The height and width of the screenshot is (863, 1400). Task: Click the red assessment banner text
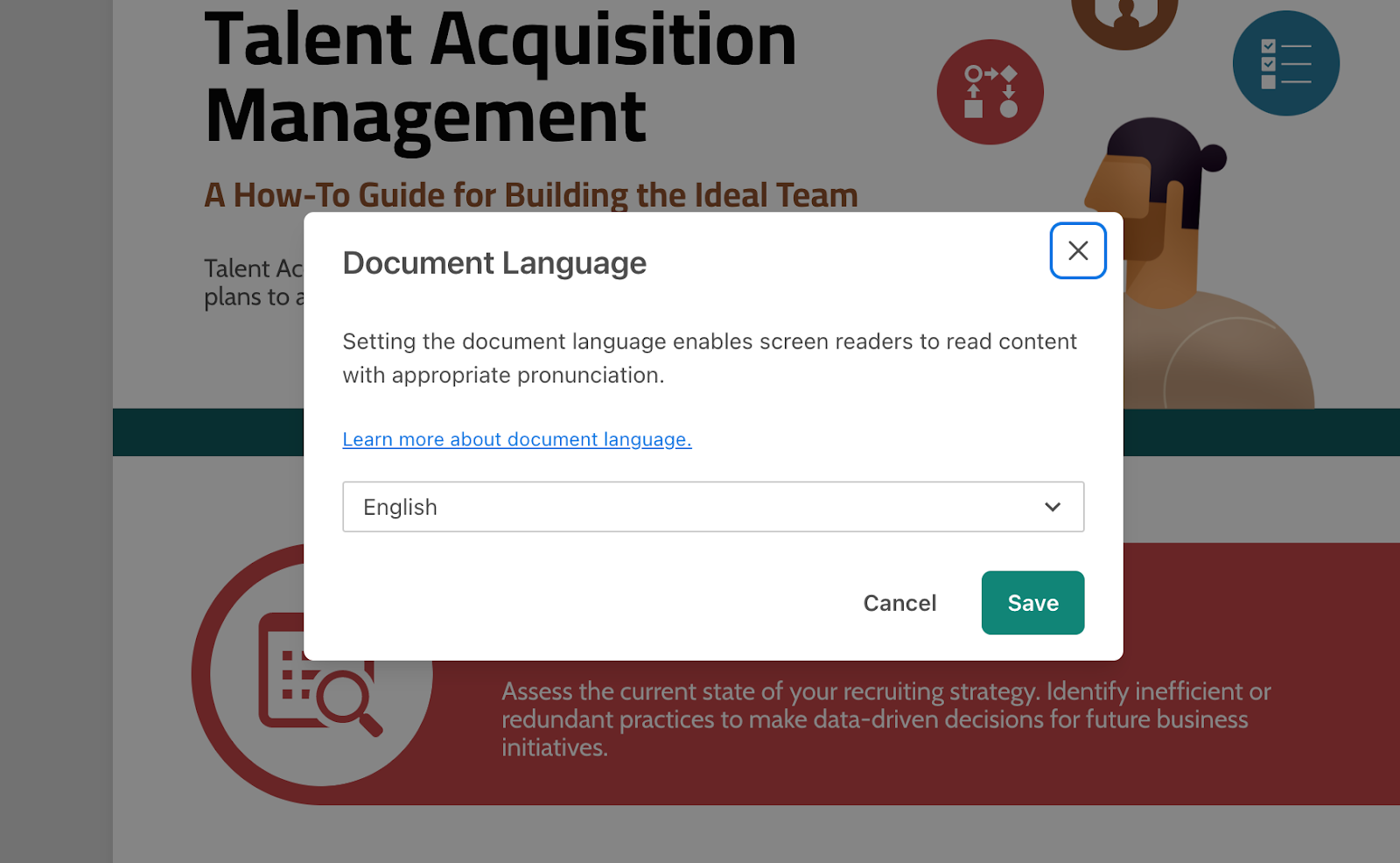(884, 719)
